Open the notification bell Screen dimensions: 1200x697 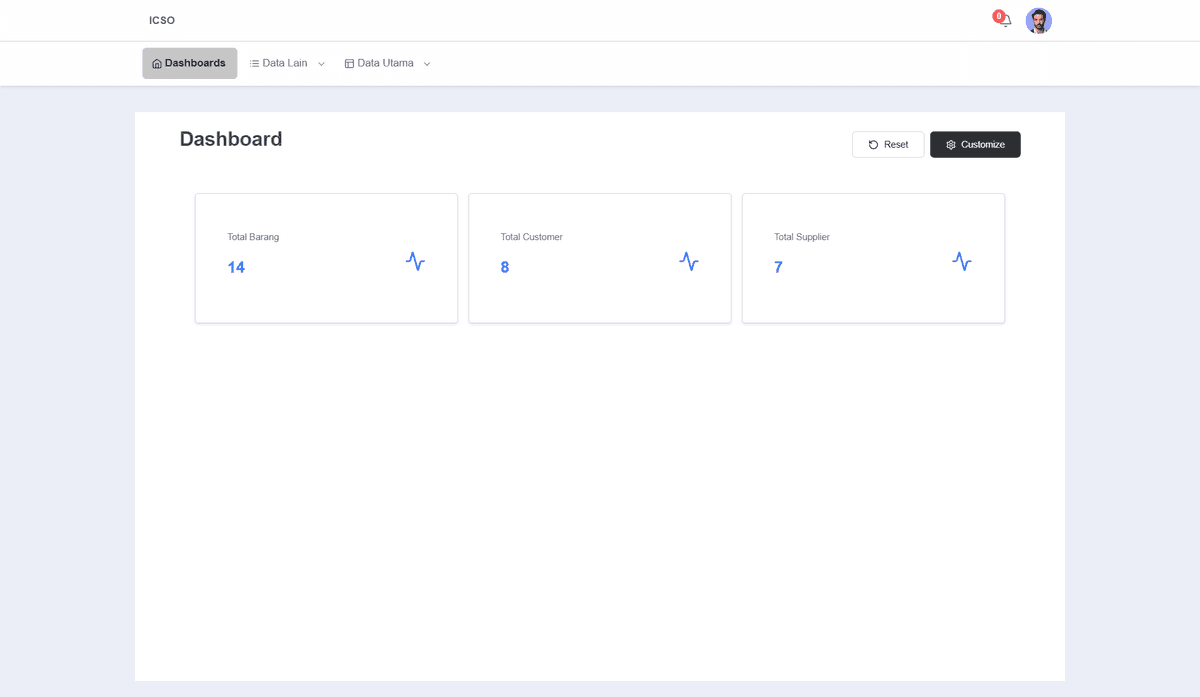(x=1006, y=21)
